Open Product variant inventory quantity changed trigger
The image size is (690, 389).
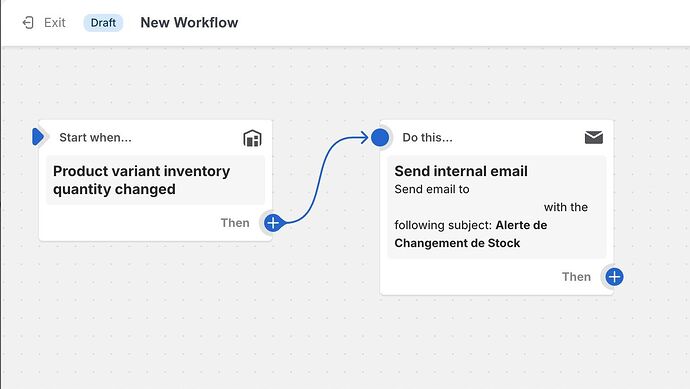pos(155,180)
